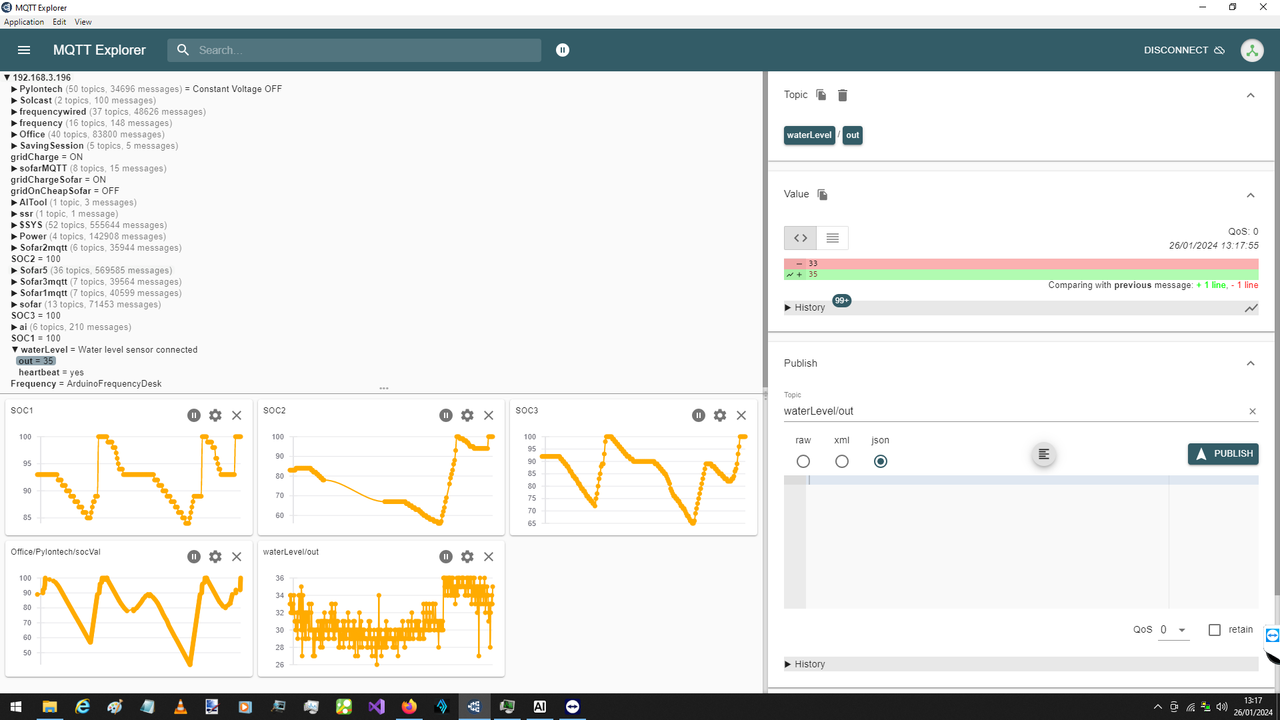Clear the publish topic field
The width and height of the screenshot is (1280, 720).
tap(1252, 411)
